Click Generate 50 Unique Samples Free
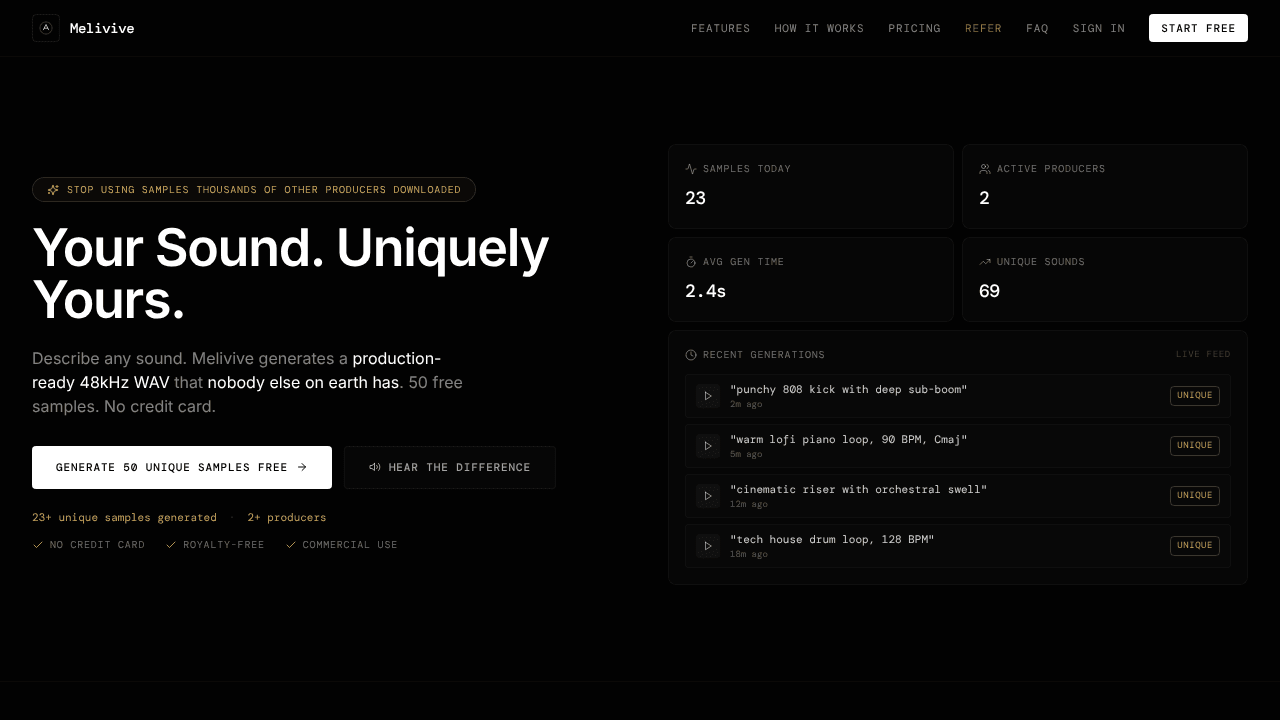The height and width of the screenshot is (720, 1280). pos(182,467)
